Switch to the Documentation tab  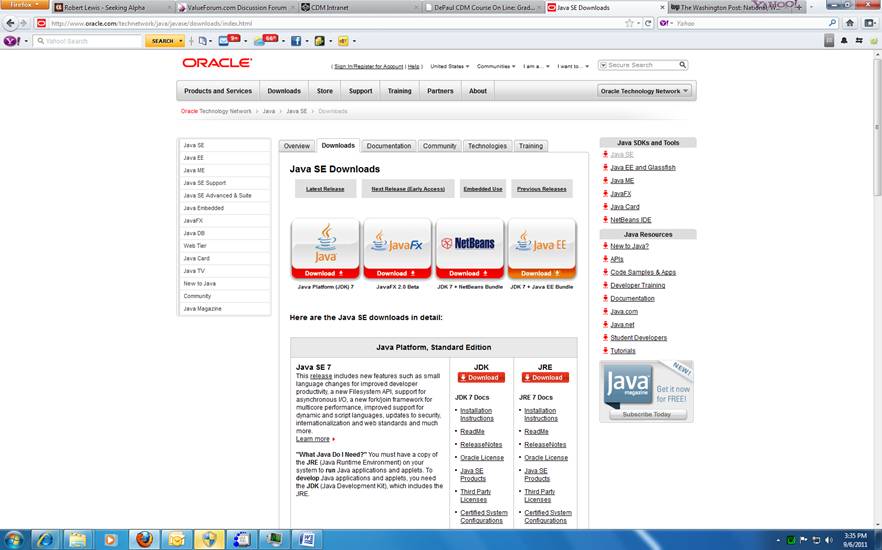point(389,146)
